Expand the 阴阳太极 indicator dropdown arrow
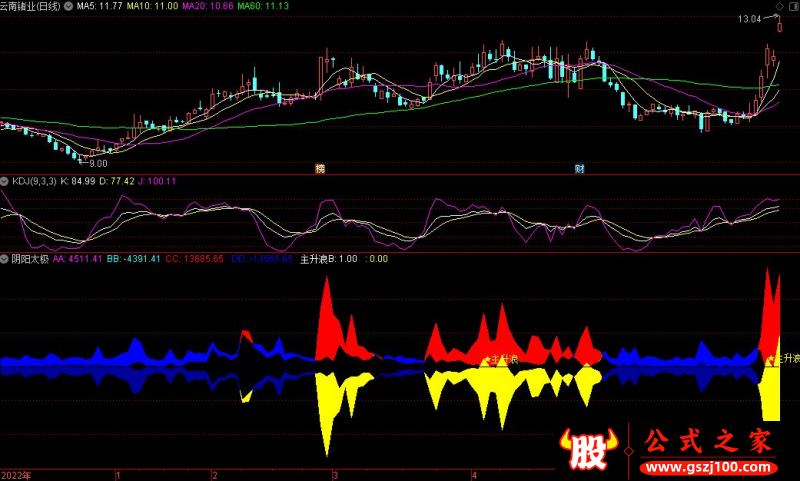The image size is (800, 481). pyautogui.click(x=5, y=259)
